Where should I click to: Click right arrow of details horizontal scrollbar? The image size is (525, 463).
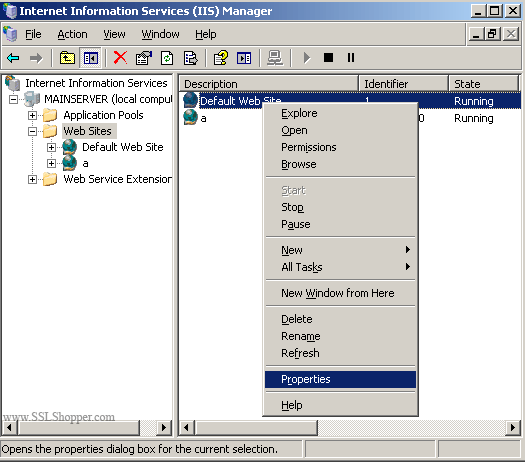513,428
